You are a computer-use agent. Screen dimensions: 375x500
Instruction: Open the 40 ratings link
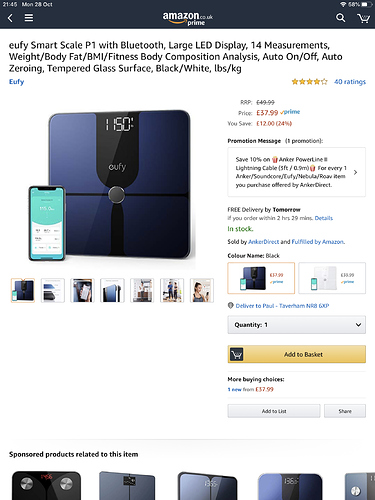pos(350,82)
